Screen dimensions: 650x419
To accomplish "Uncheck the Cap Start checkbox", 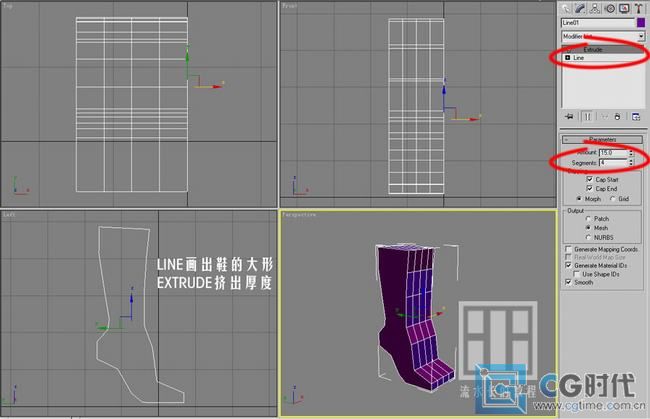I will 587,179.
